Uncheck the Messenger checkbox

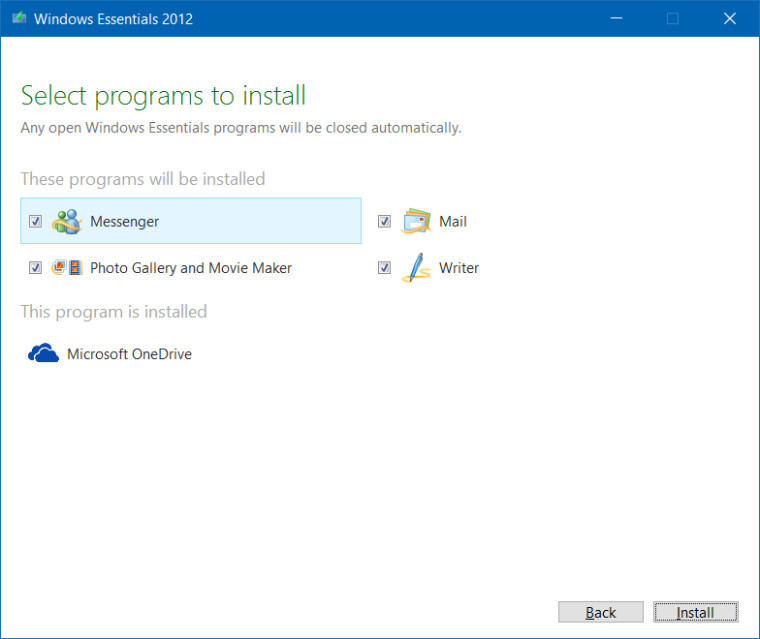tap(35, 221)
